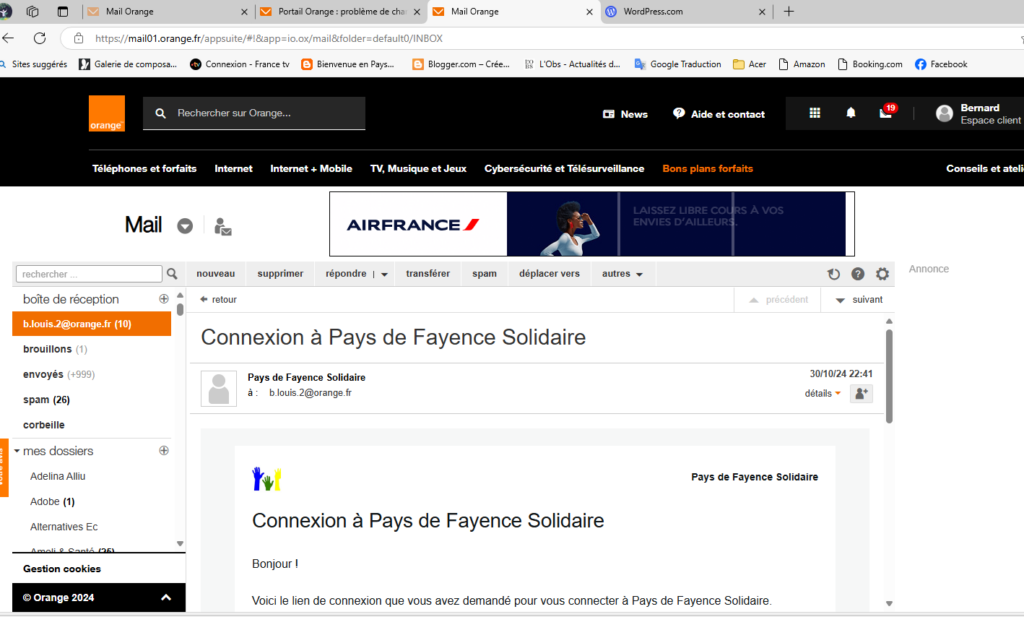Add sender to contacts icon
This screenshot has height=617, width=1024.
[861, 393]
